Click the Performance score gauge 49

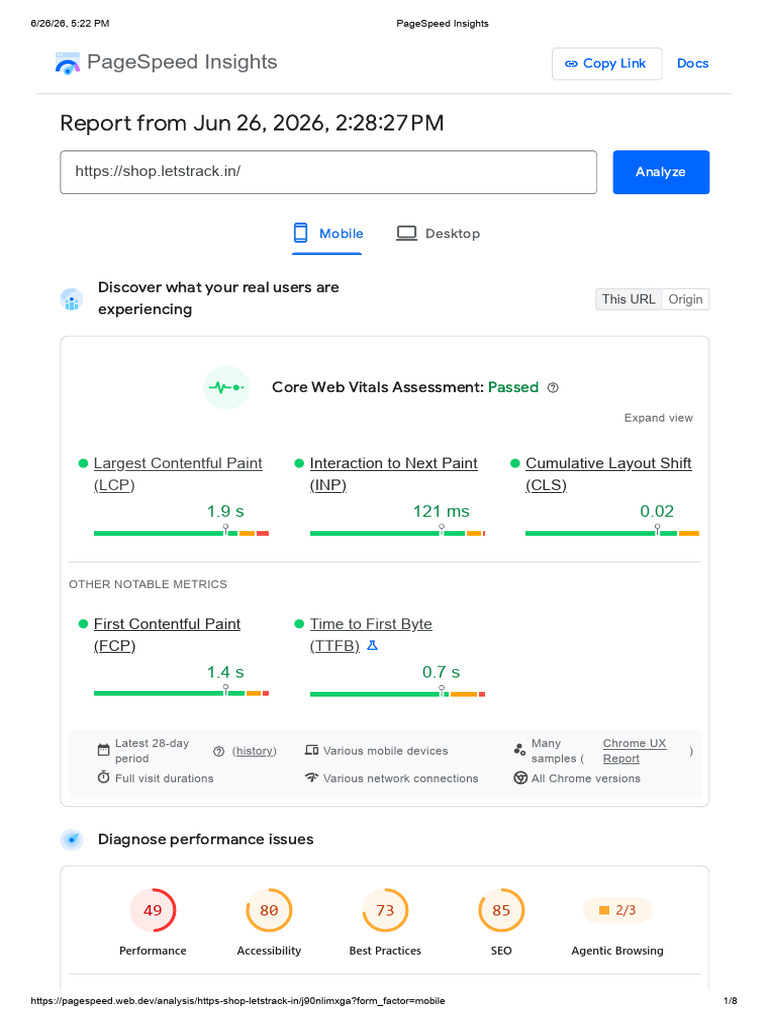[x=153, y=910]
